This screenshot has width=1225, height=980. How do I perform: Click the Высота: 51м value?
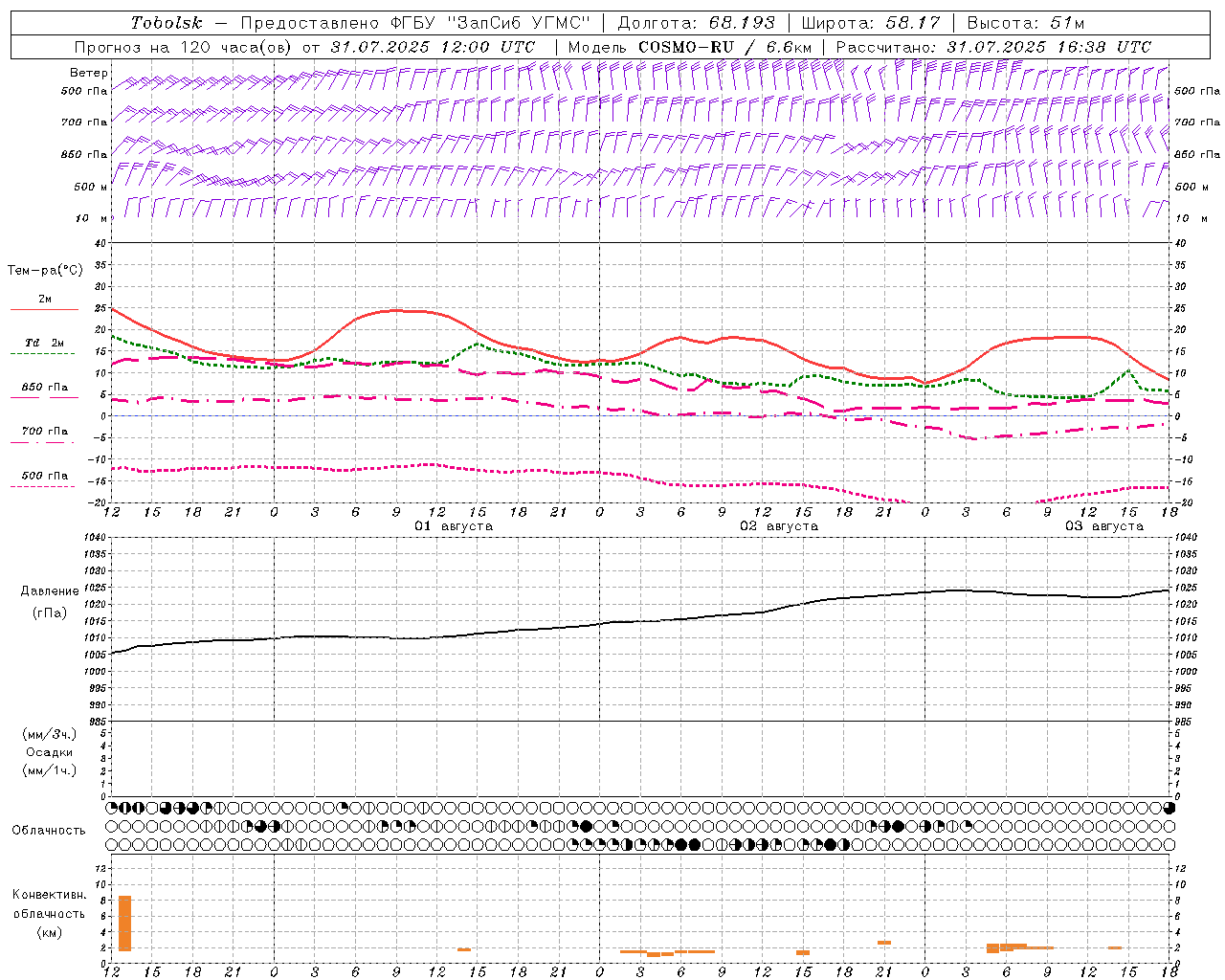coord(1026,23)
